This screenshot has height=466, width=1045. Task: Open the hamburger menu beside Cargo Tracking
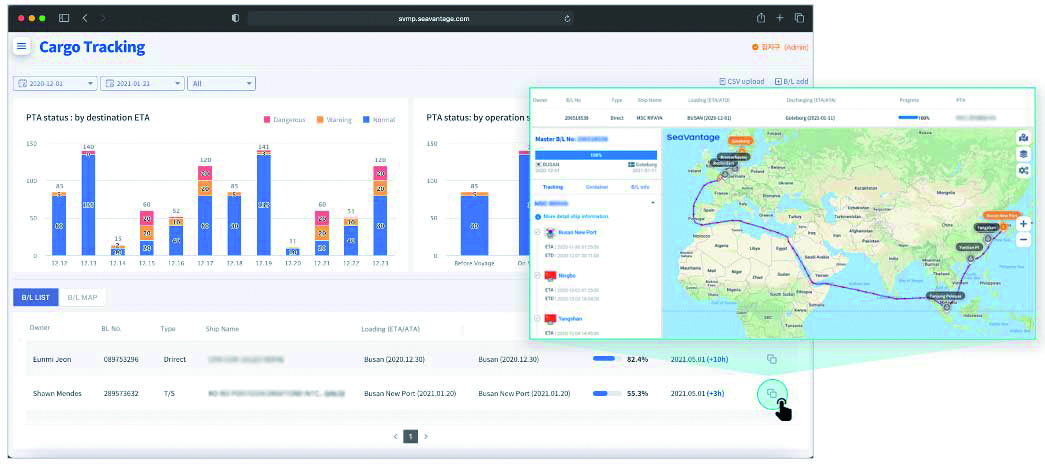click(x=21, y=47)
